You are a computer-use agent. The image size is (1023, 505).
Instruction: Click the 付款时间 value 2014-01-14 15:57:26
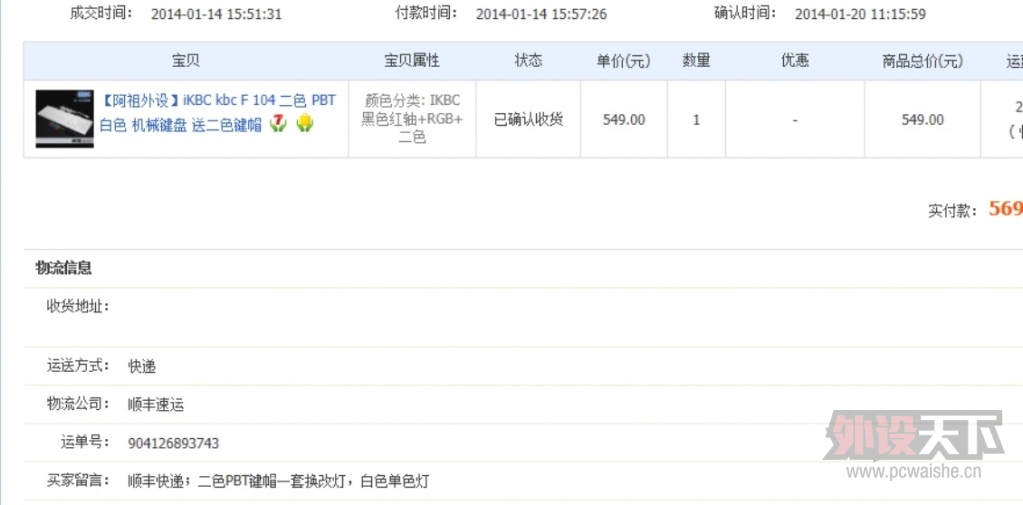542,14
